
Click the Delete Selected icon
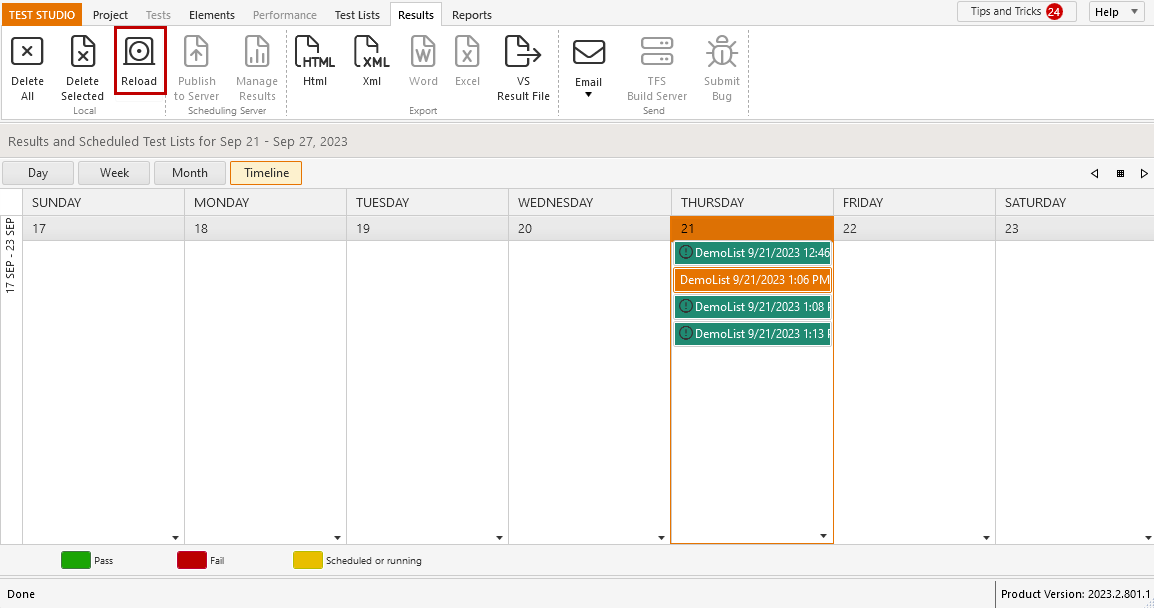pyautogui.click(x=82, y=52)
